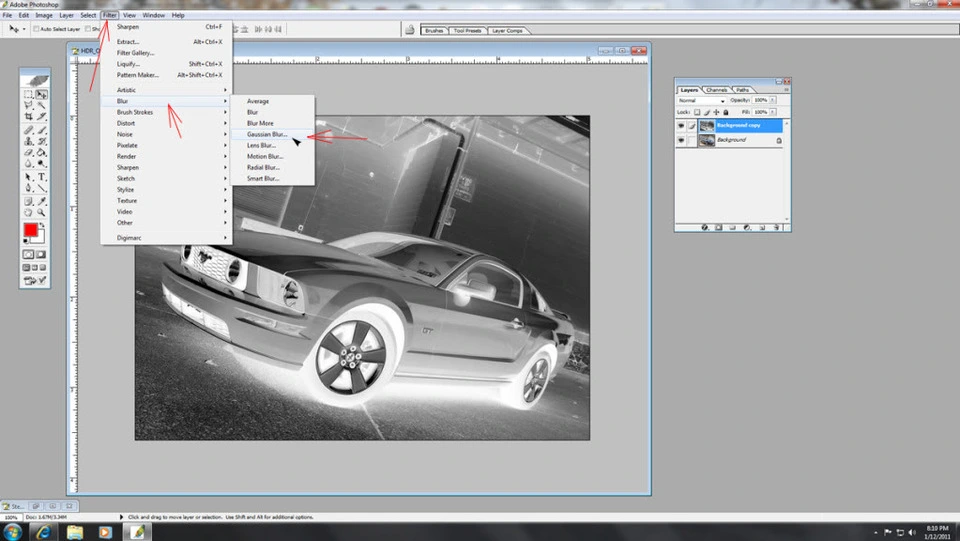Select the Dodge tool
Viewport: 960px width, 541px height.
pyautogui.click(x=41, y=162)
